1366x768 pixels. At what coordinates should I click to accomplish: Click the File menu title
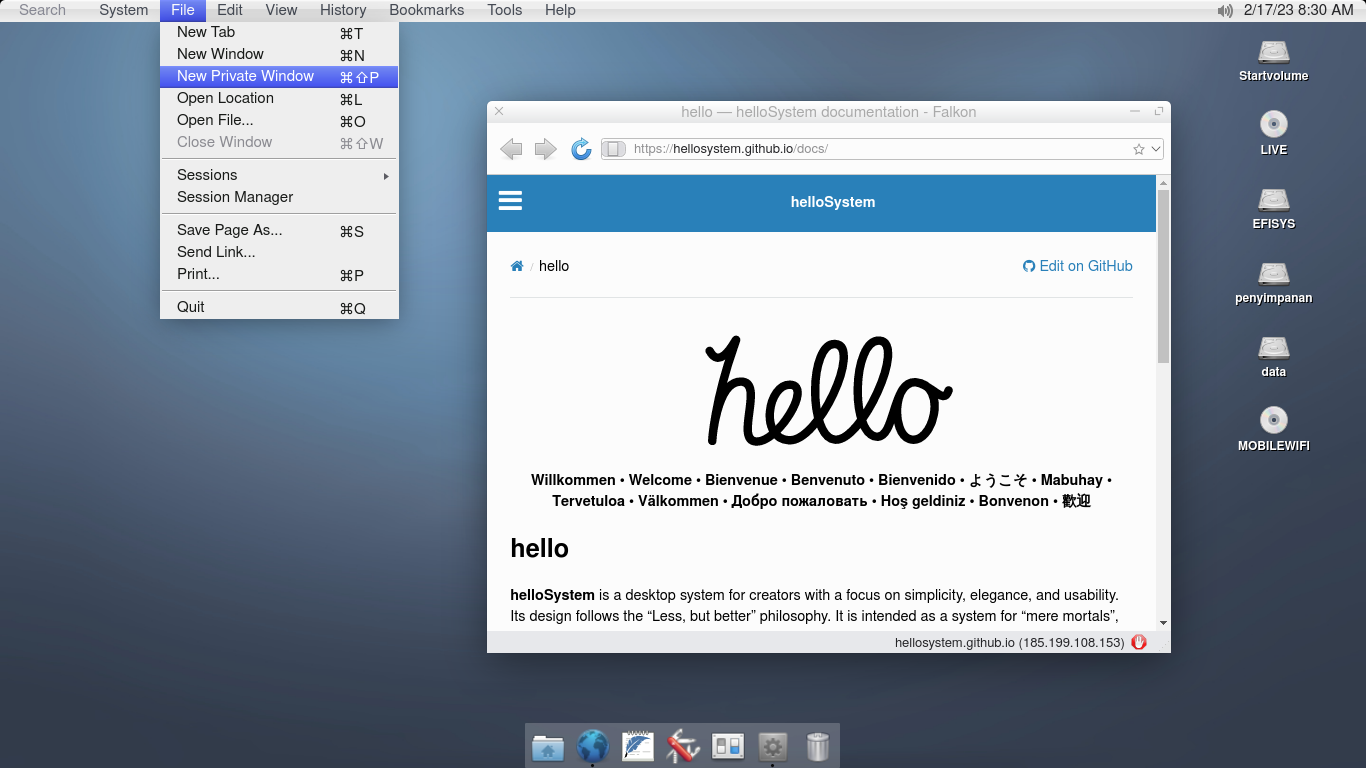pos(183,10)
